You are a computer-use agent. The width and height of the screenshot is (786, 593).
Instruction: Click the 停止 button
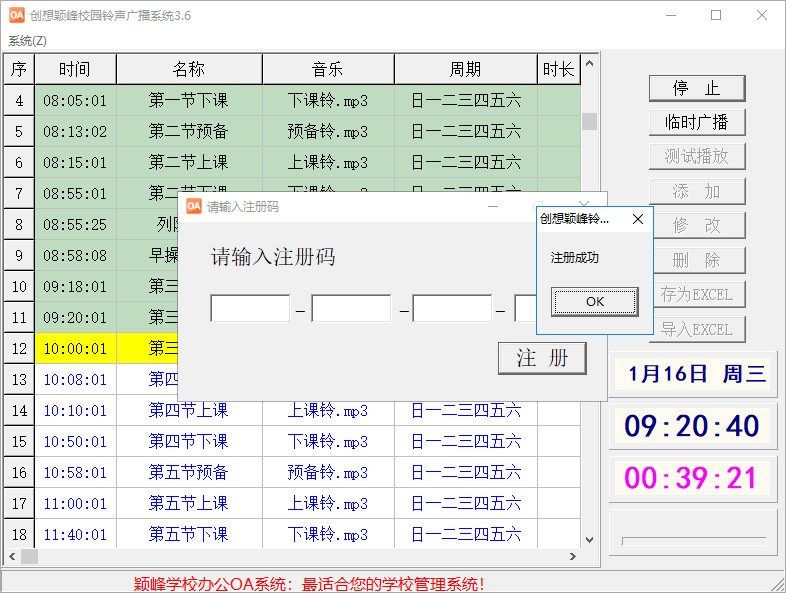(x=697, y=88)
